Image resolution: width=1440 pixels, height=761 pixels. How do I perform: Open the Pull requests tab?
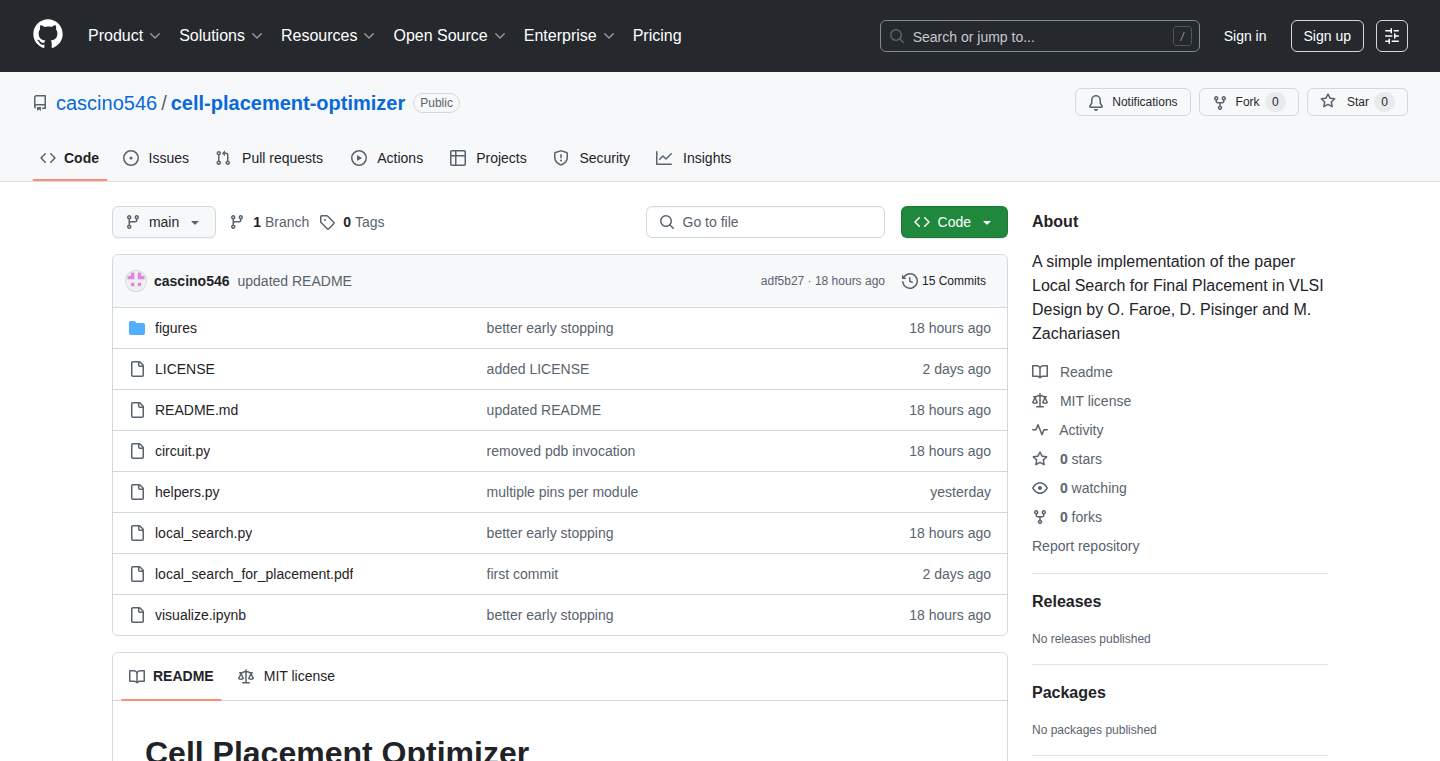point(269,158)
